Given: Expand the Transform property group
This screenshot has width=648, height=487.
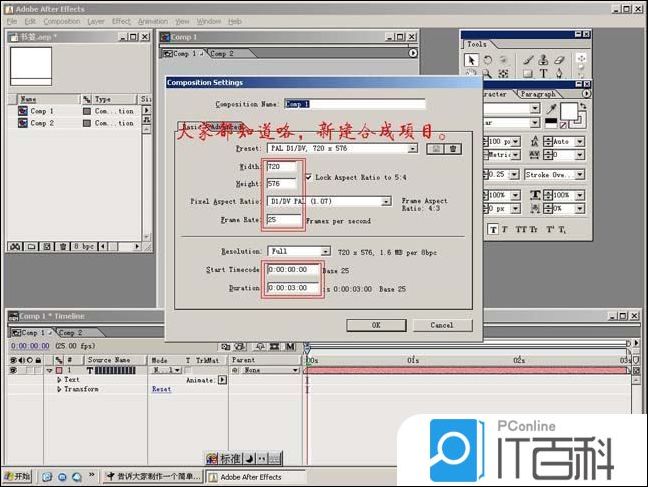Looking at the screenshot, I should coord(59,389).
